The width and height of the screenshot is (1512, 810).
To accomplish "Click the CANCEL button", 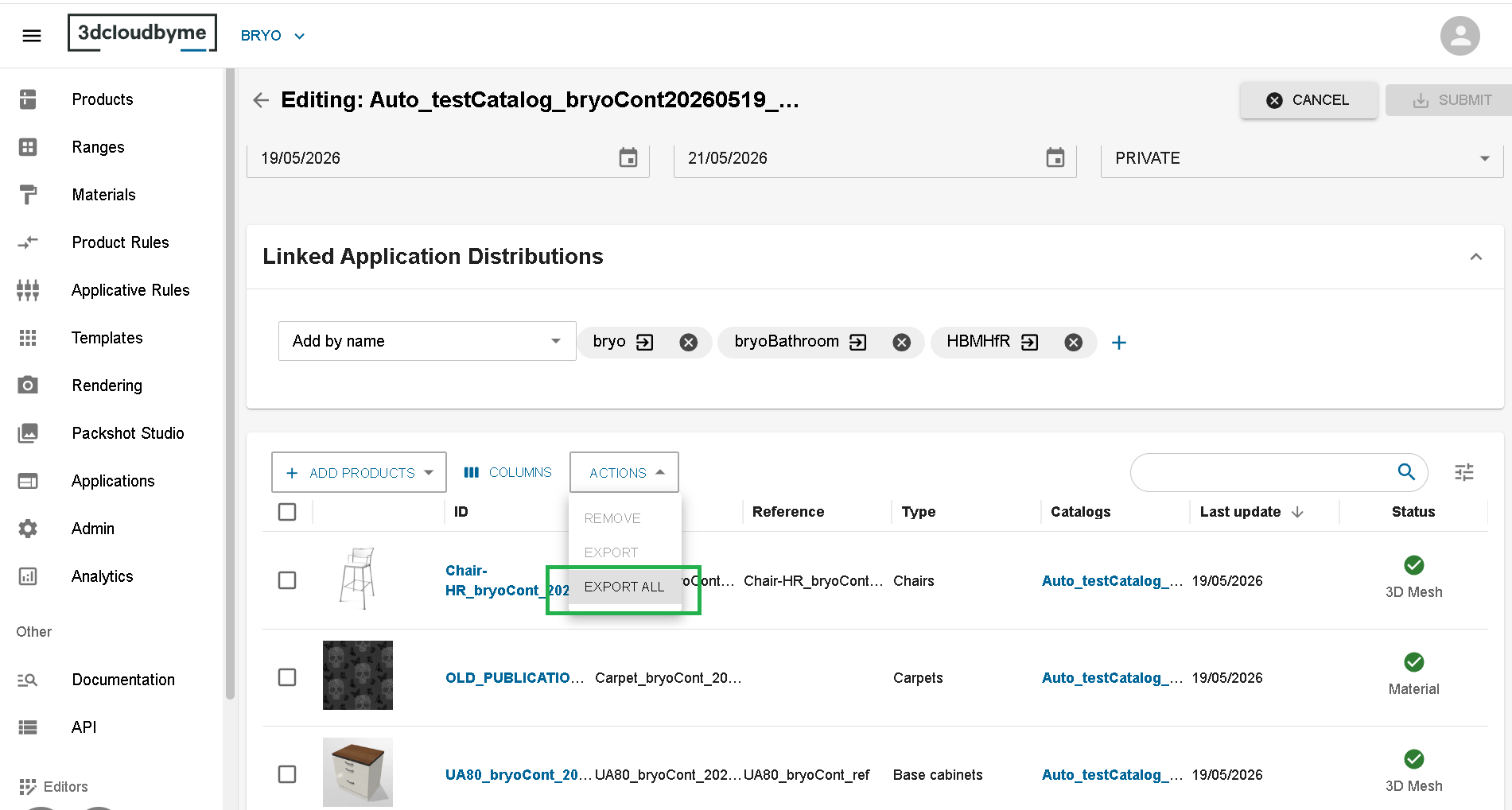I will click(x=1309, y=100).
